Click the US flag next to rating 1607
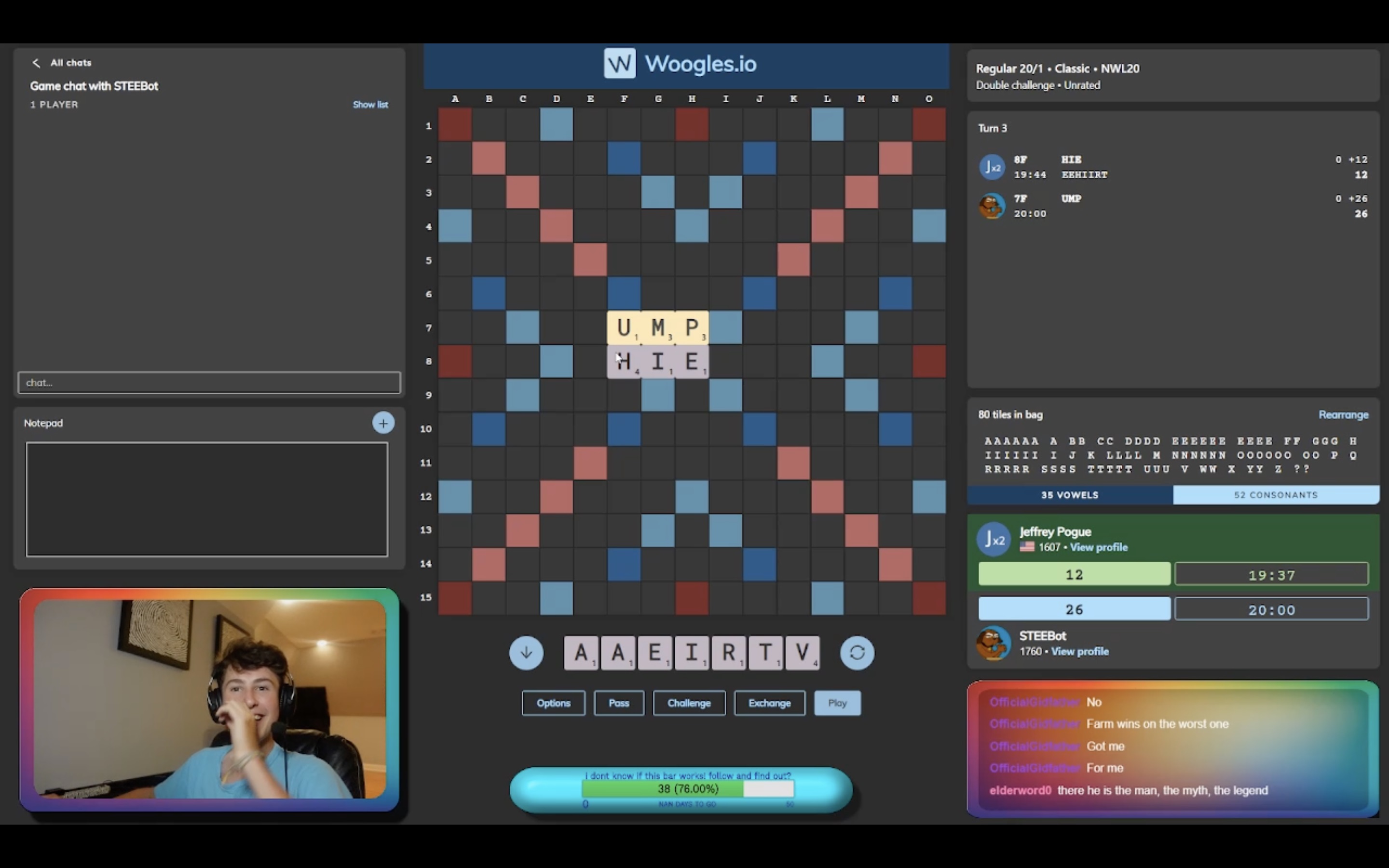The height and width of the screenshot is (868, 1389). coord(1027,547)
